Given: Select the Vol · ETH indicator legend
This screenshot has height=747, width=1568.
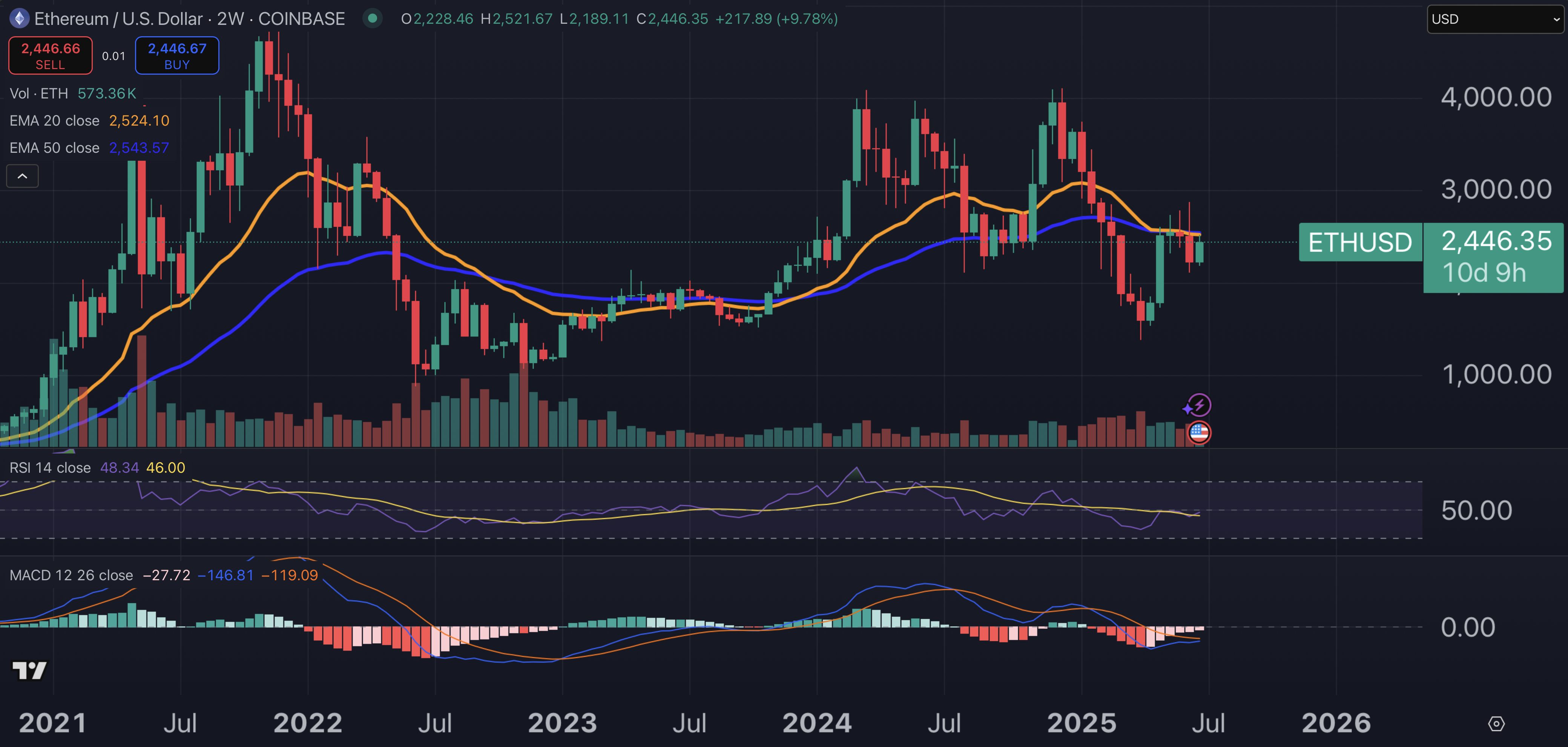Looking at the screenshot, I should 39,93.
